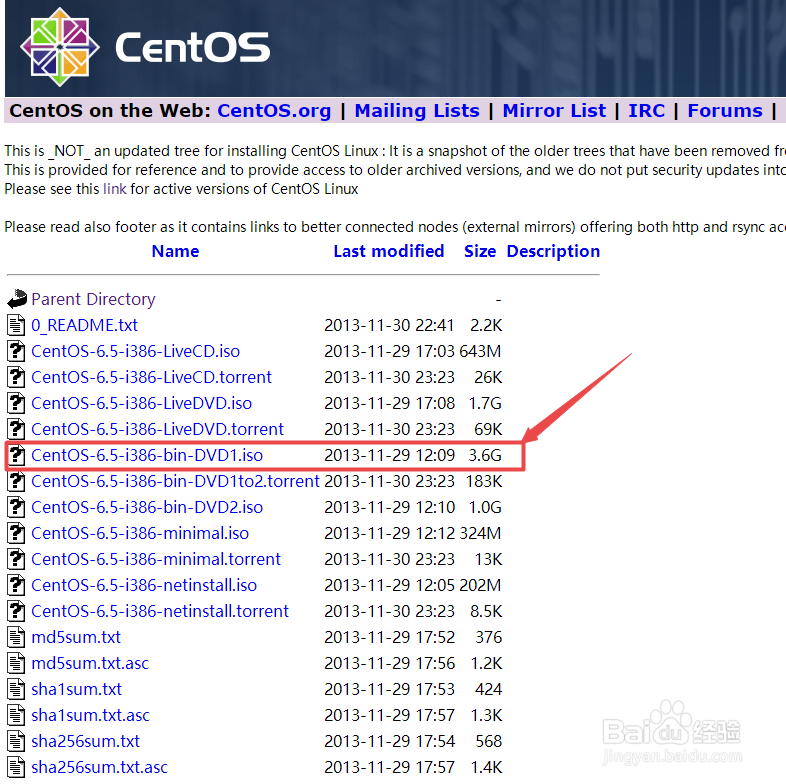Viewport: 786px width, 784px height.
Task: Click the Parent Directory back-arrow icon
Action: [x=17, y=299]
